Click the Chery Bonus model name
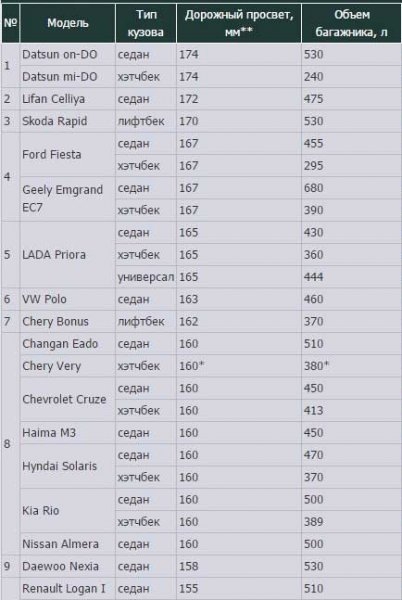Viewport: 402px width, 600px height. (x=55, y=321)
